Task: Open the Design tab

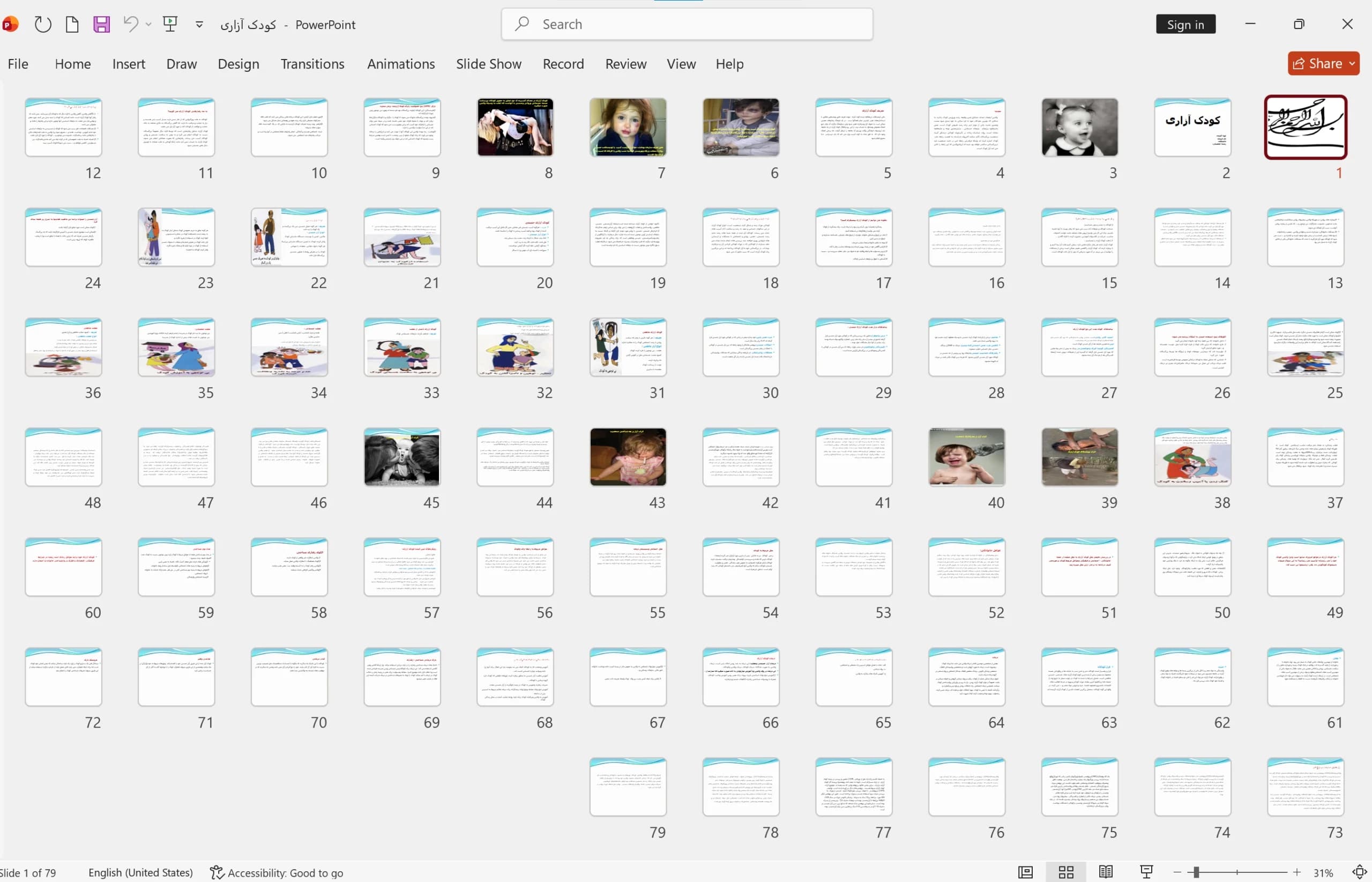Action: click(238, 64)
